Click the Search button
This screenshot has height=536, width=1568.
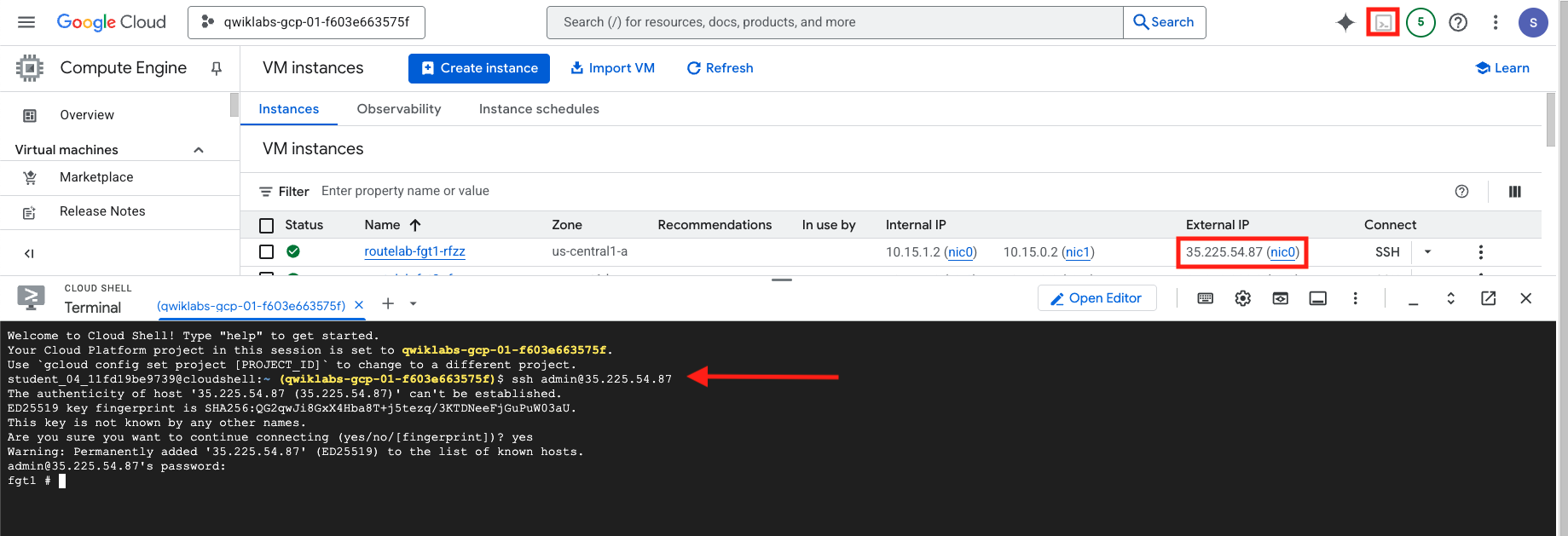pyautogui.click(x=1164, y=22)
